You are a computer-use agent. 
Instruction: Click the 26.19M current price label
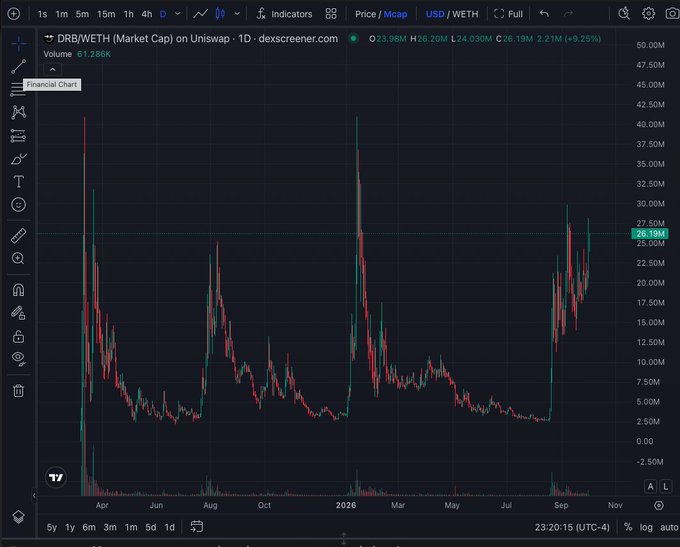(x=650, y=234)
